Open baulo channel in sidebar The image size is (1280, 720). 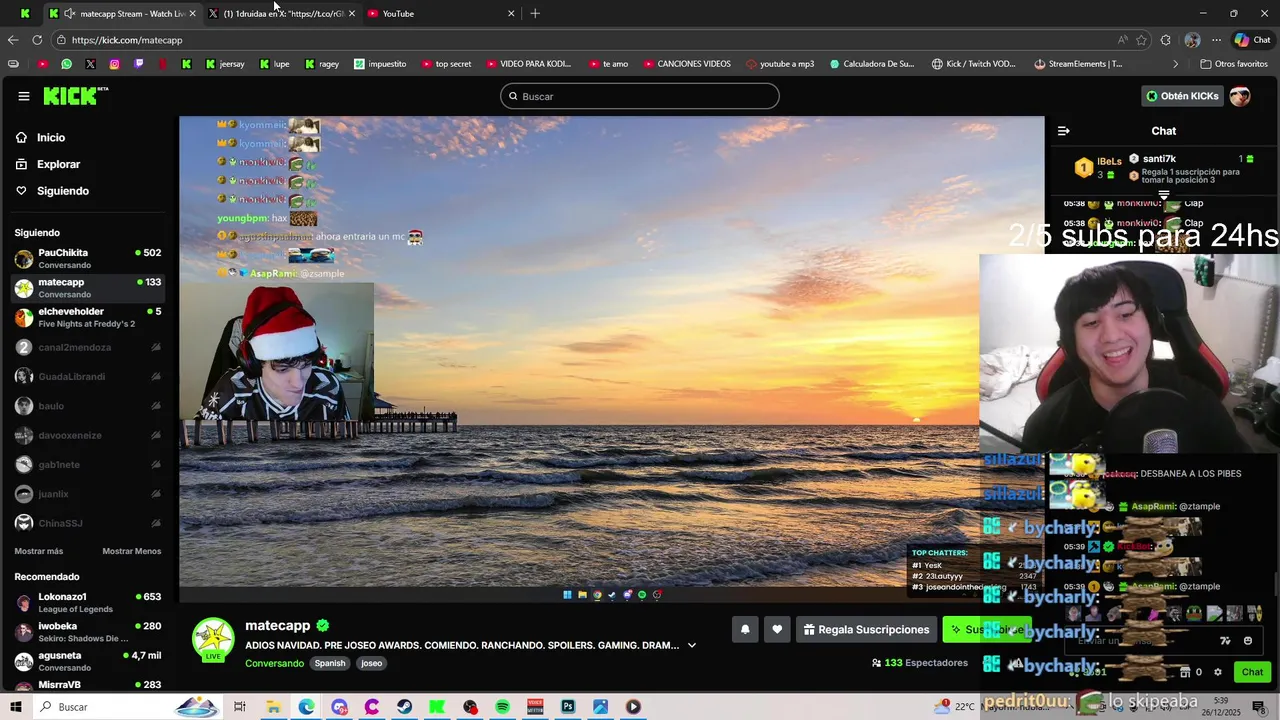coord(88,406)
